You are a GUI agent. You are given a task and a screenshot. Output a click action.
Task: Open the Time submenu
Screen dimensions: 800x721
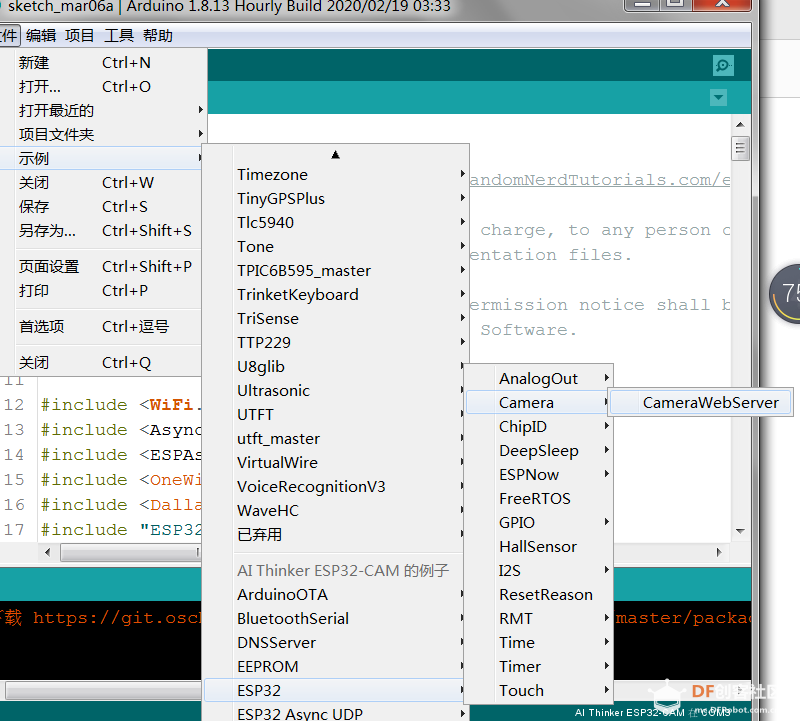539,642
